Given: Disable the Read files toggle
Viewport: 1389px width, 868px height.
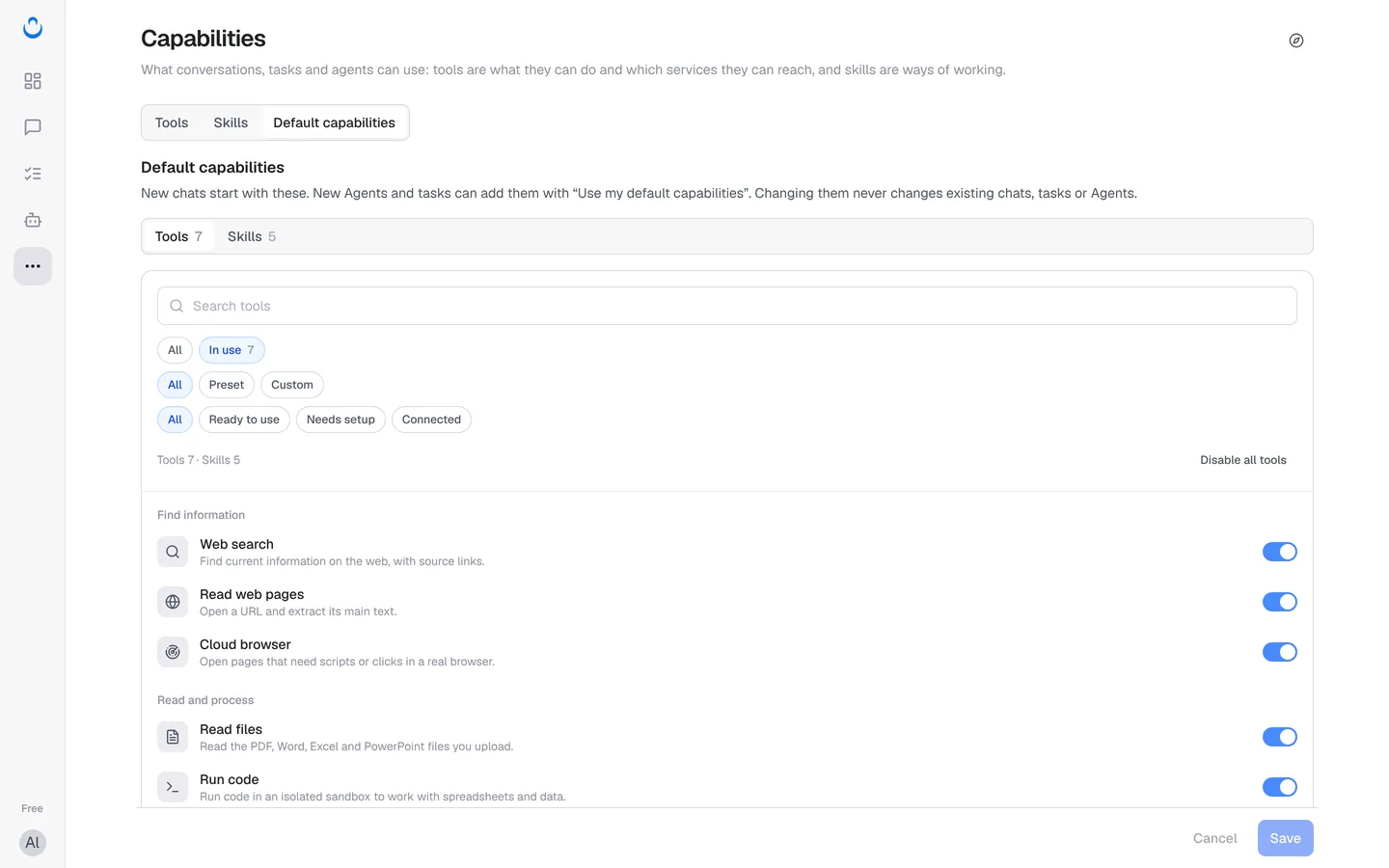Looking at the screenshot, I should tap(1280, 737).
